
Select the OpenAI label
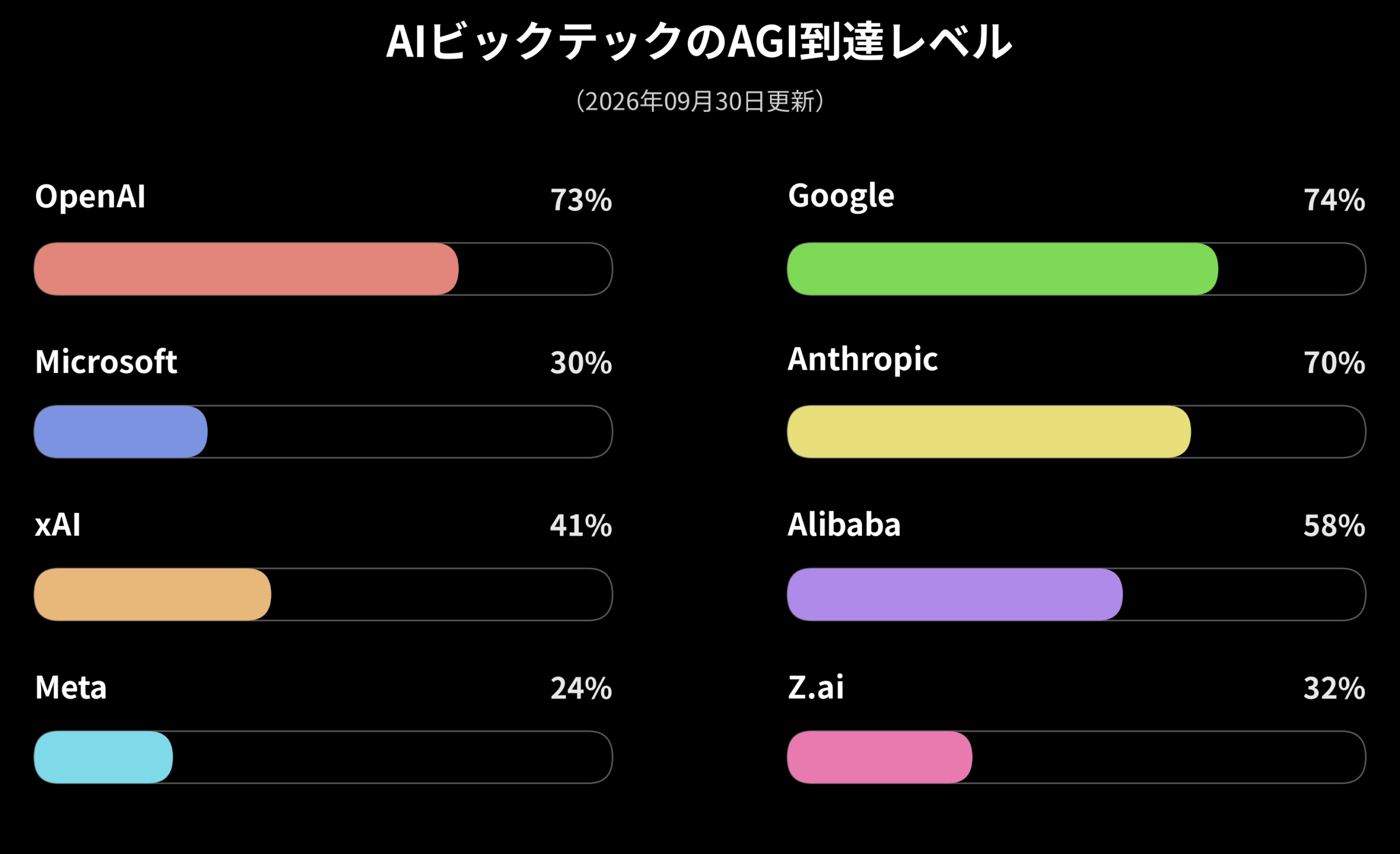click(x=90, y=197)
